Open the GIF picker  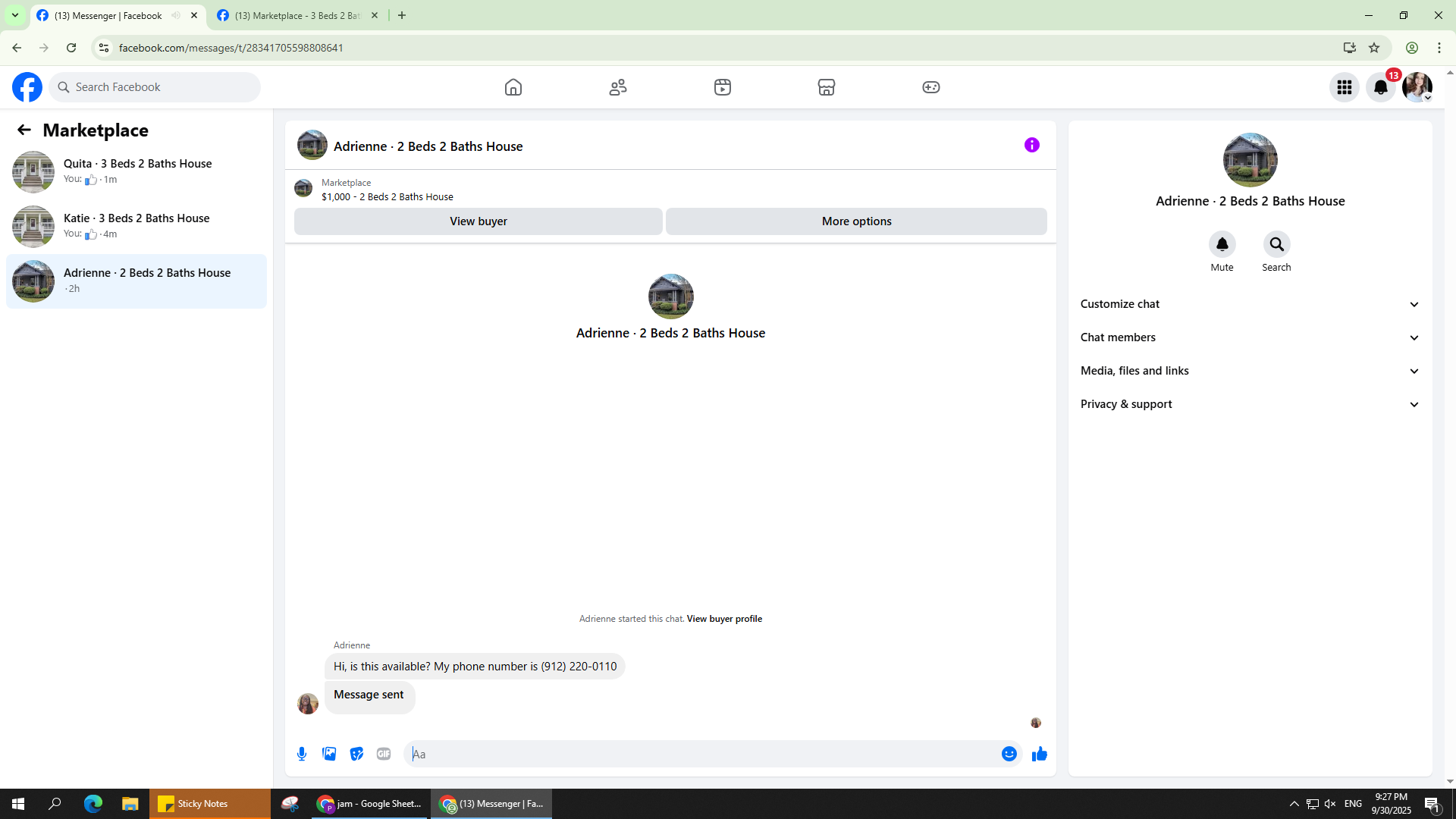(x=384, y=754)
